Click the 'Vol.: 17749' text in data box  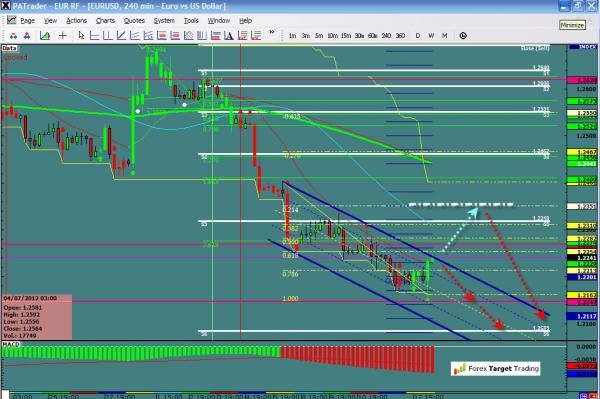pos(20,335)
